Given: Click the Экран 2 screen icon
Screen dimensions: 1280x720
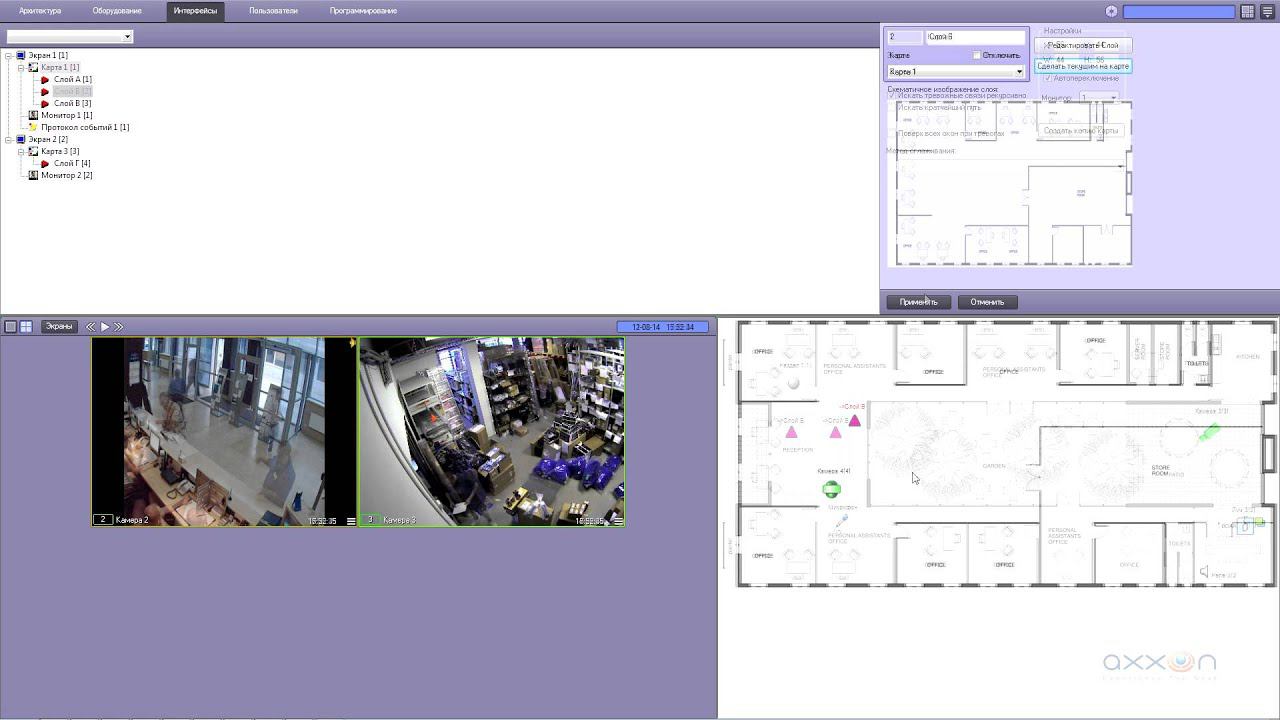Looking at the screenshot, I should point(21,139).
